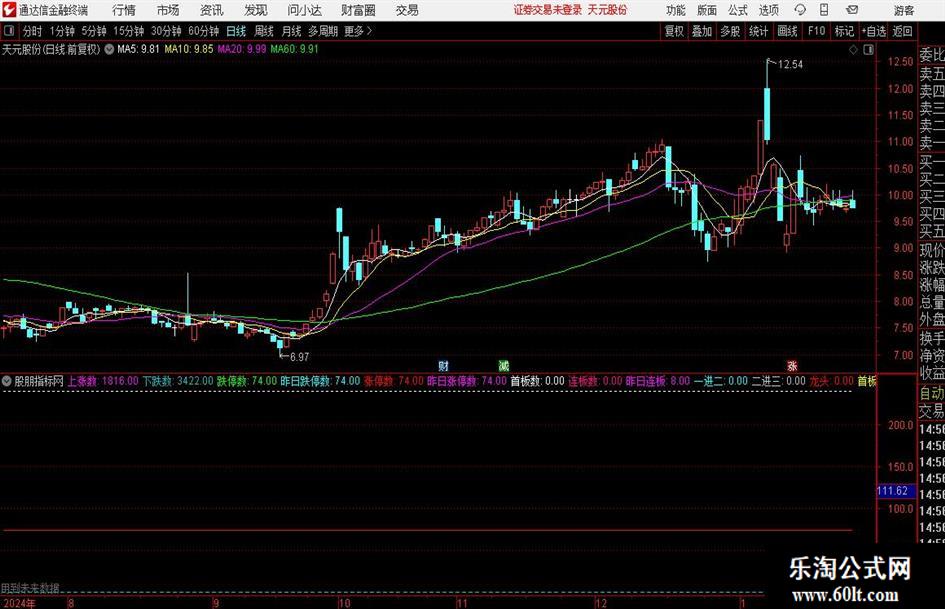Click the 6.97 low price label

pyautogui.click(x=299, y=357)
